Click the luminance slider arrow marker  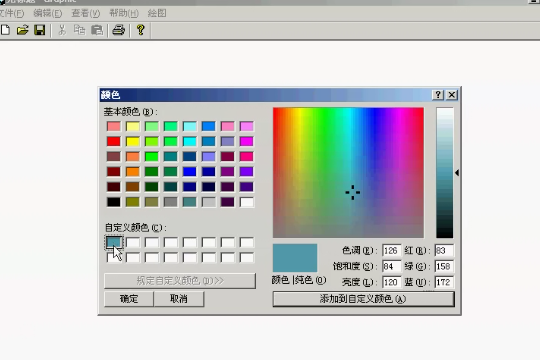point(457,173)
